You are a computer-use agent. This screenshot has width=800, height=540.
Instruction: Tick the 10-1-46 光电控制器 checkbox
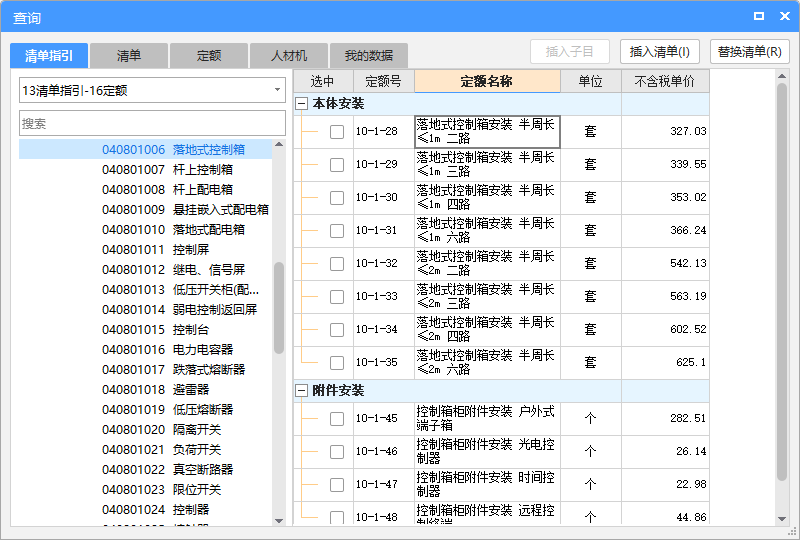337,452
